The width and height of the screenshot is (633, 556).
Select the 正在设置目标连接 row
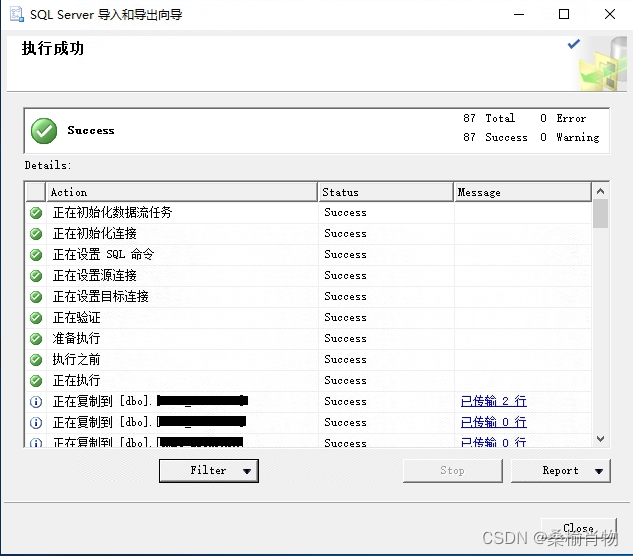pos(309,297)
